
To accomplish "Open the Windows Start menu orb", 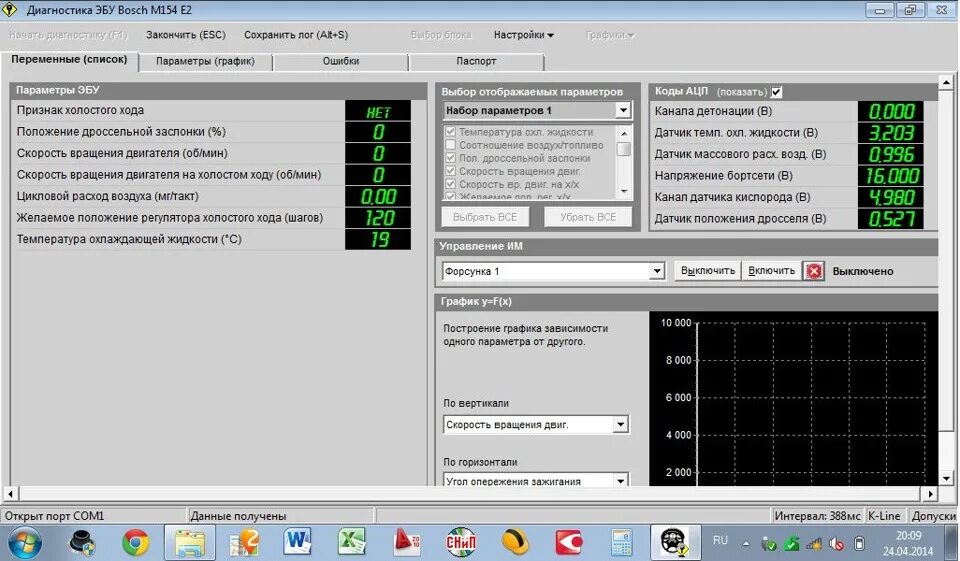I will point(25,543).
